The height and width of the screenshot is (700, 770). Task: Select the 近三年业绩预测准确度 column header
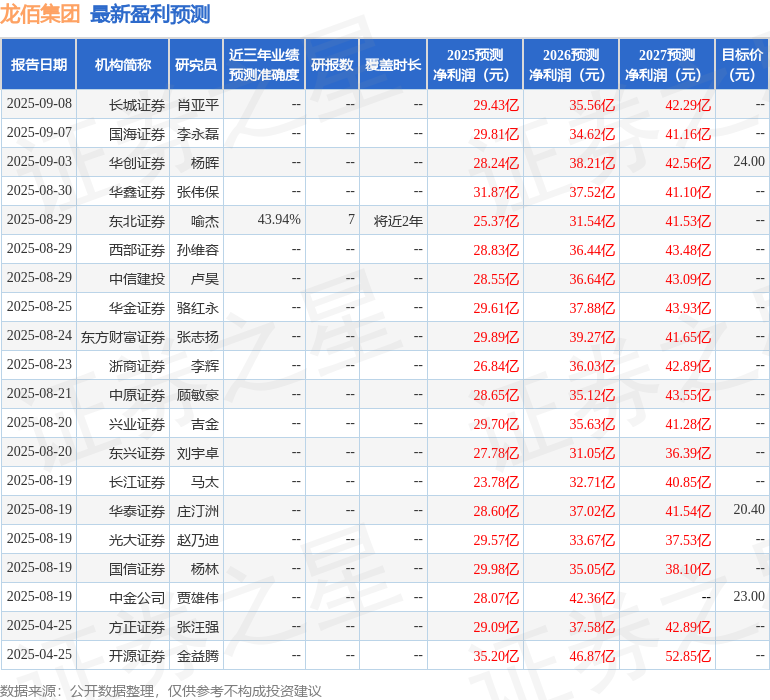(264, 65)
